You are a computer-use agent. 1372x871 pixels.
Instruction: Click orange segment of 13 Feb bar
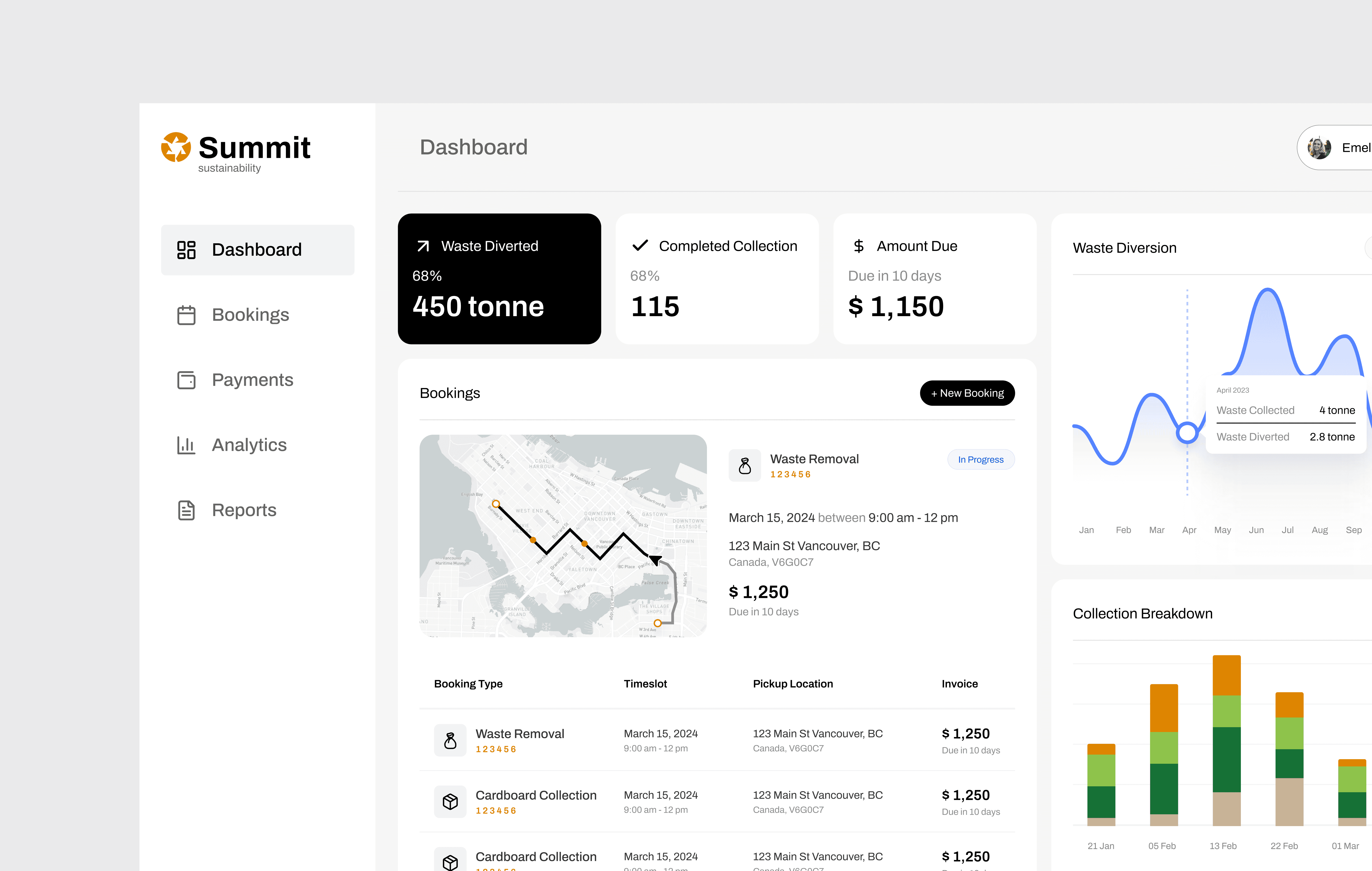[x=1226, y=676]
